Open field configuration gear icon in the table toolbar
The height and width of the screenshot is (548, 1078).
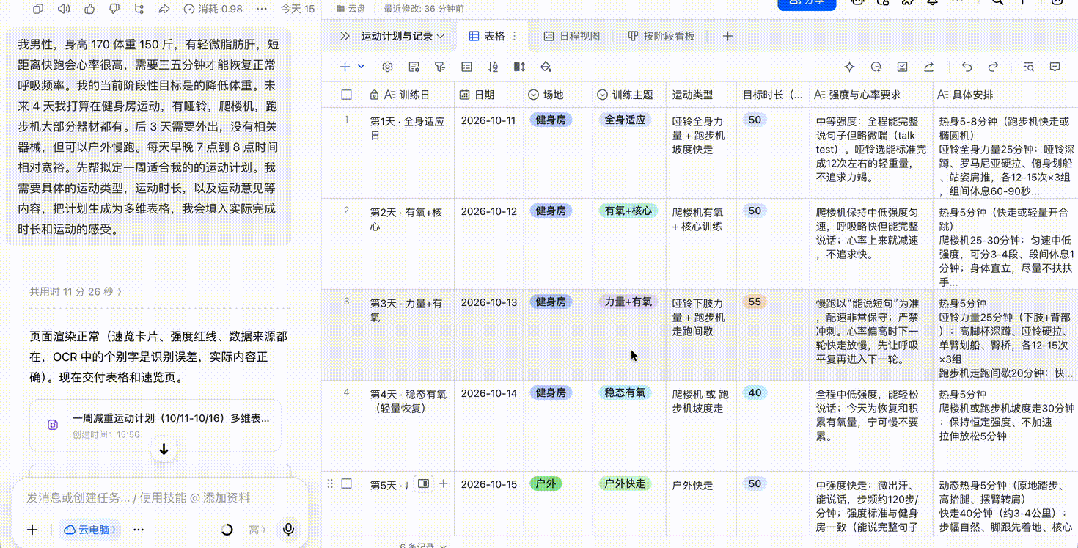click(x=388, y=67)
